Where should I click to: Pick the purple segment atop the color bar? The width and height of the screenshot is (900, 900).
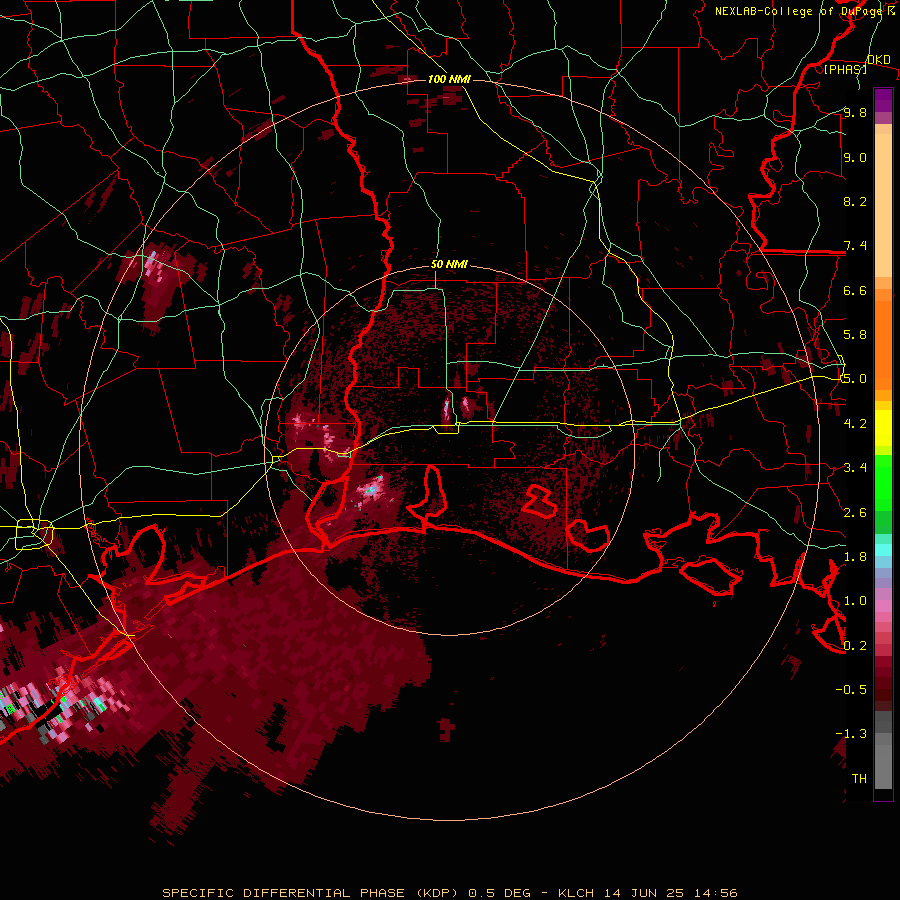click(883, 100)
